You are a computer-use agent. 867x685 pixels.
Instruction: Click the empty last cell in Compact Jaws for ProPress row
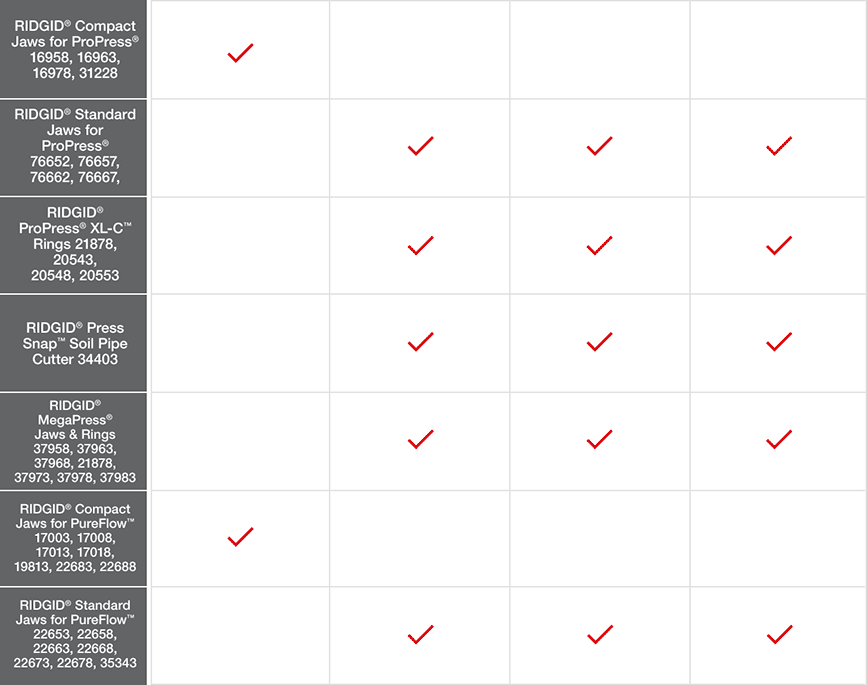778,50
